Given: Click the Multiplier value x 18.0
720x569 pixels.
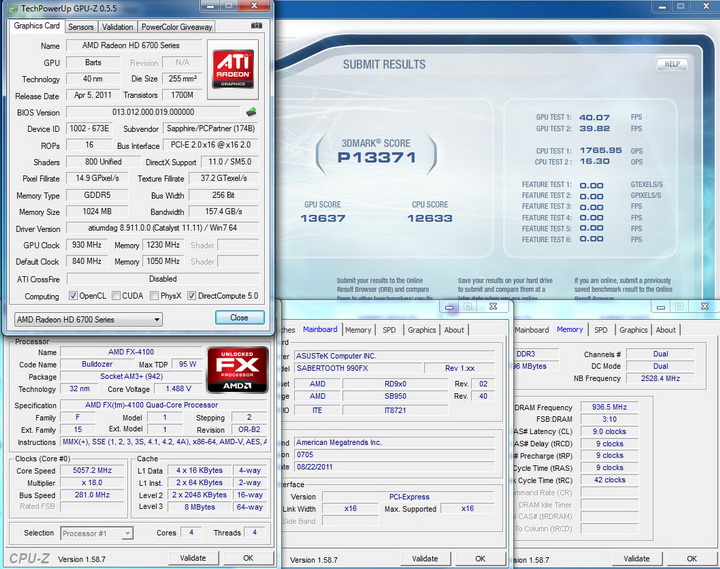Looking at the screenshot, I should pyautogui.click(x=92, y=483).
